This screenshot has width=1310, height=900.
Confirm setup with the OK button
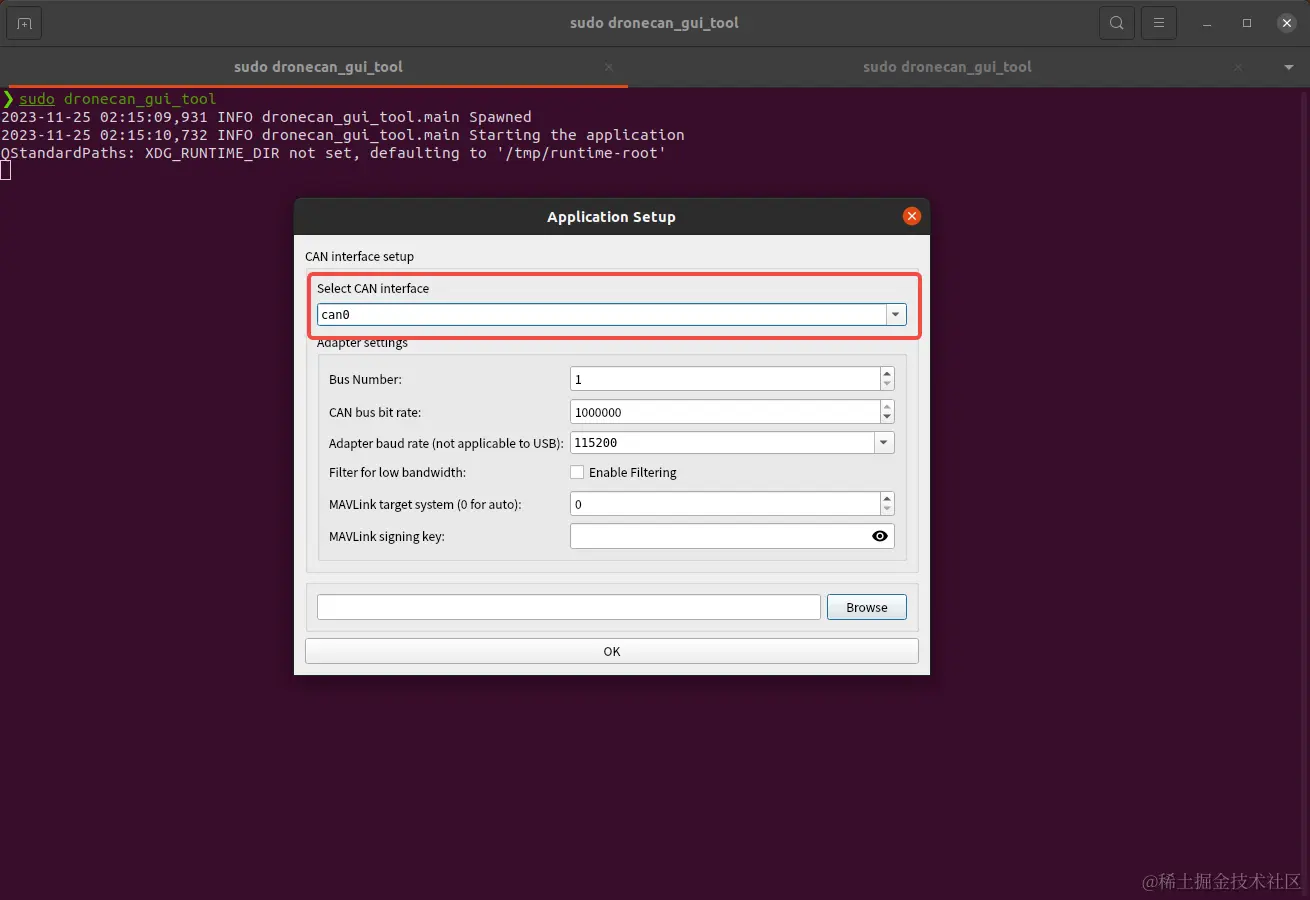612,651
